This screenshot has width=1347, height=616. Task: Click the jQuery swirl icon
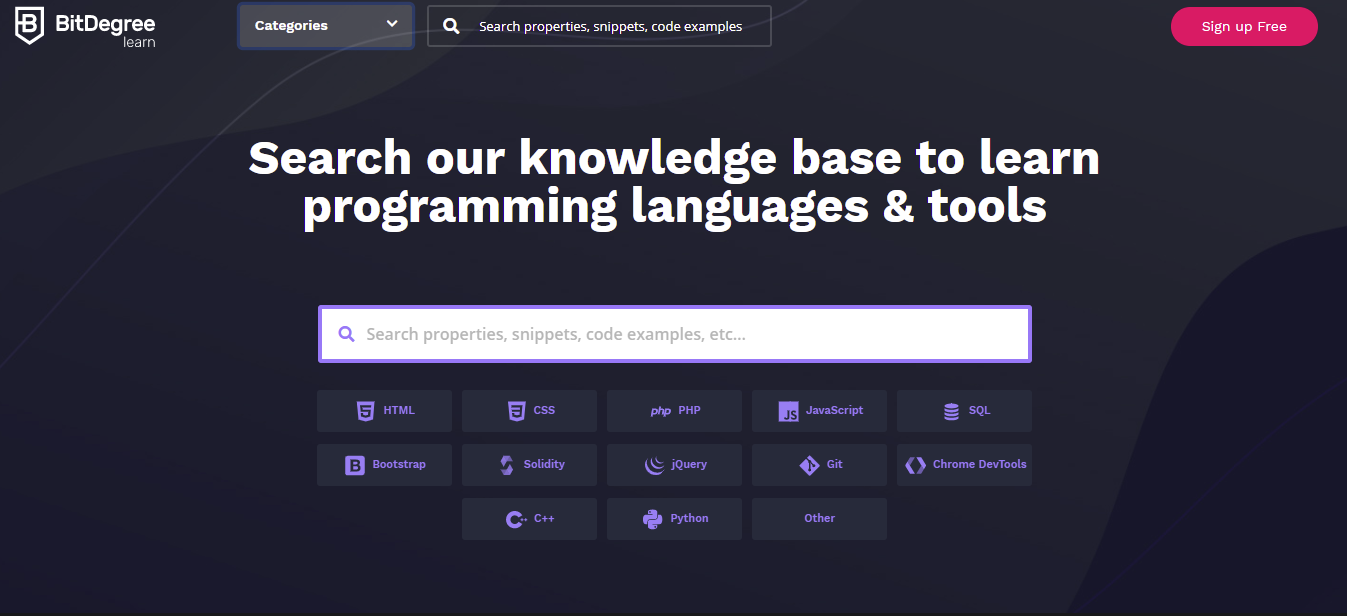tap(655, 465)
